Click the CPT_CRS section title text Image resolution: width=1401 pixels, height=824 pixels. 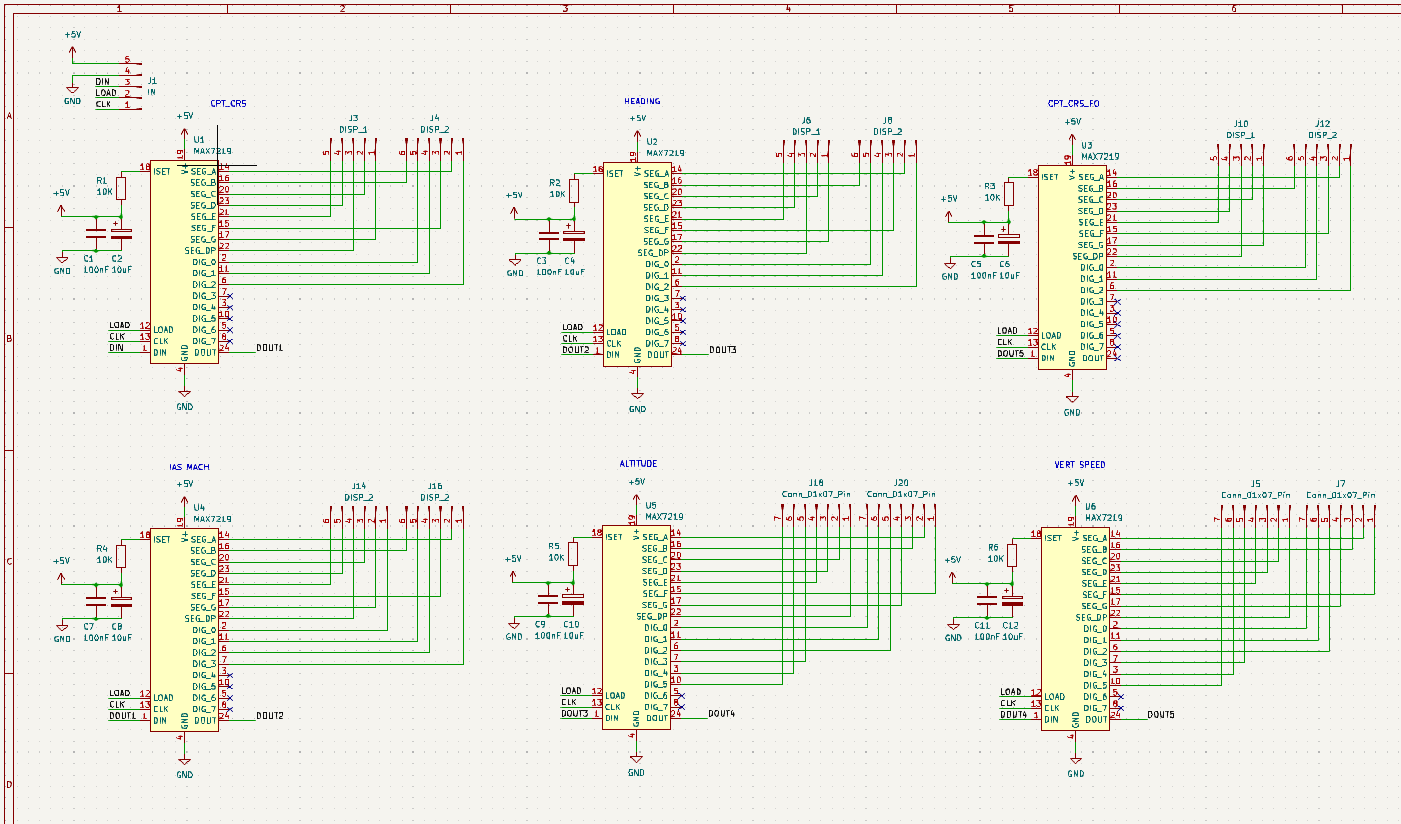(228, 103)
